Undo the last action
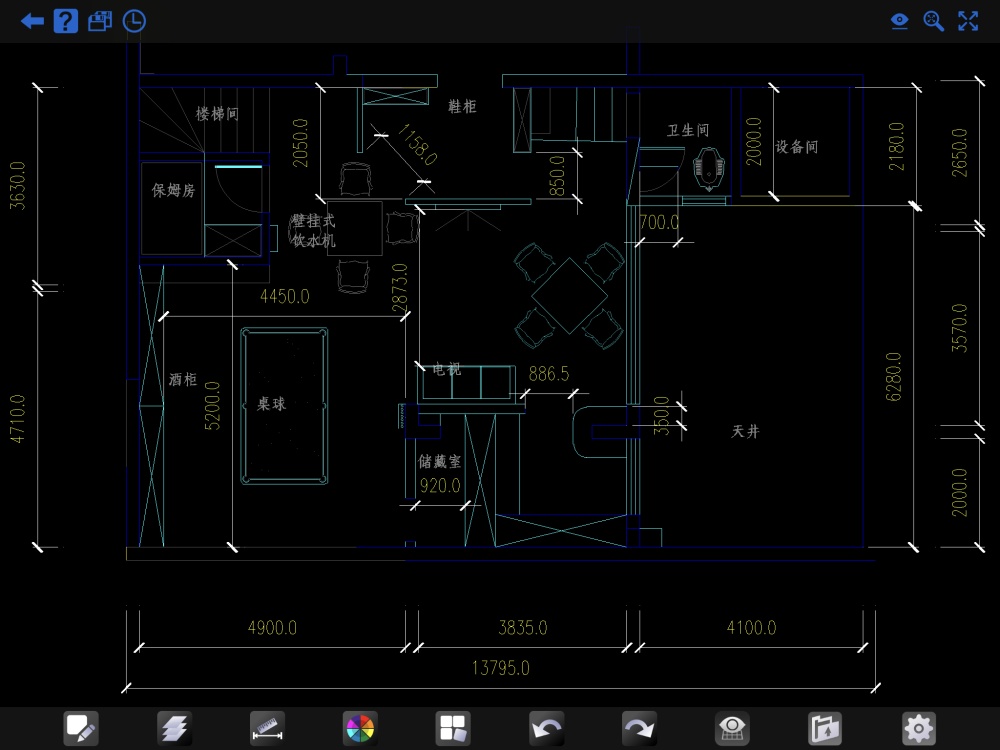Screen dimensions: 1000x750 546,728
